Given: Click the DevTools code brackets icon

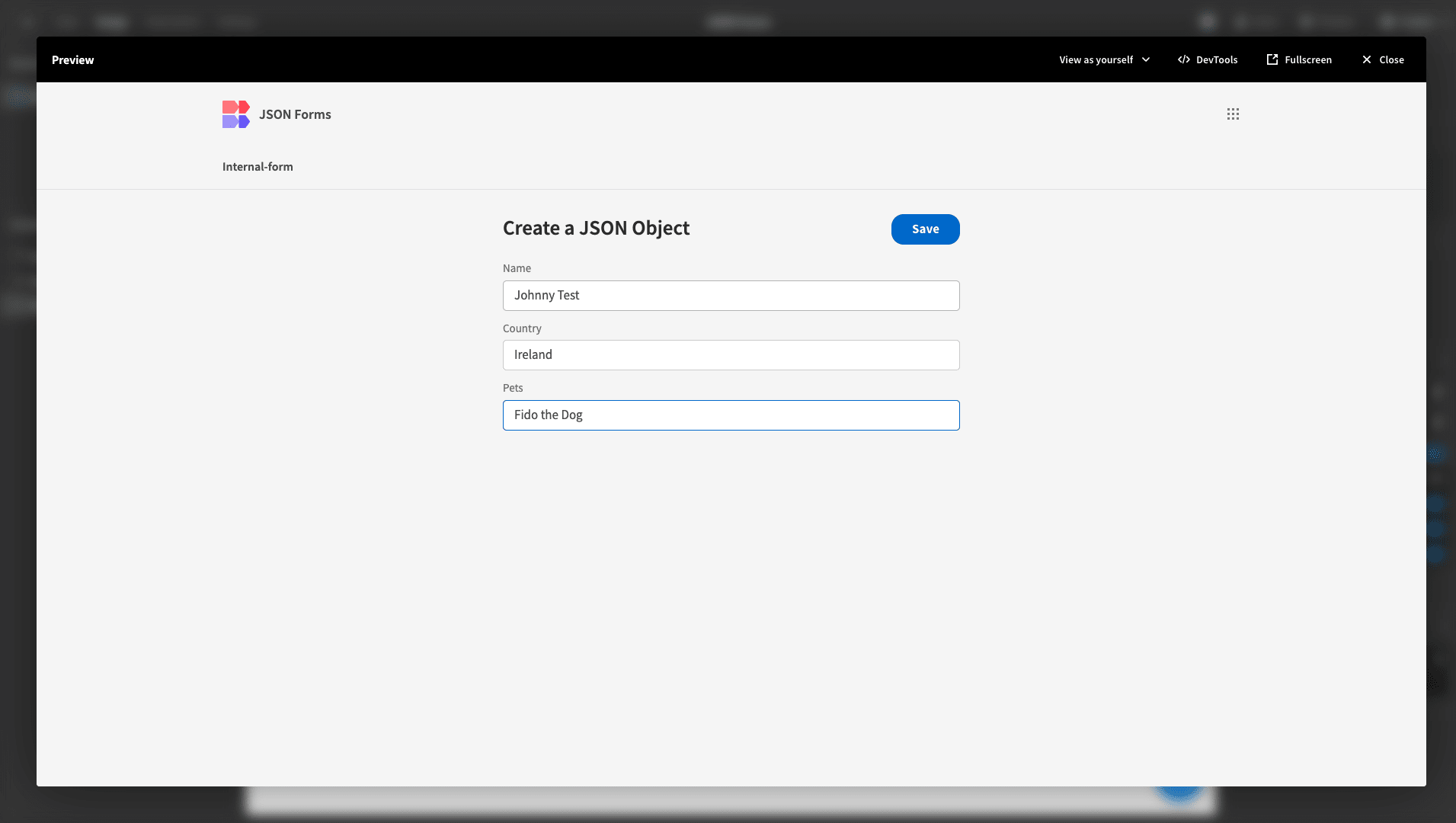Looking at the screenshot, I should (x=1184, y=60).
